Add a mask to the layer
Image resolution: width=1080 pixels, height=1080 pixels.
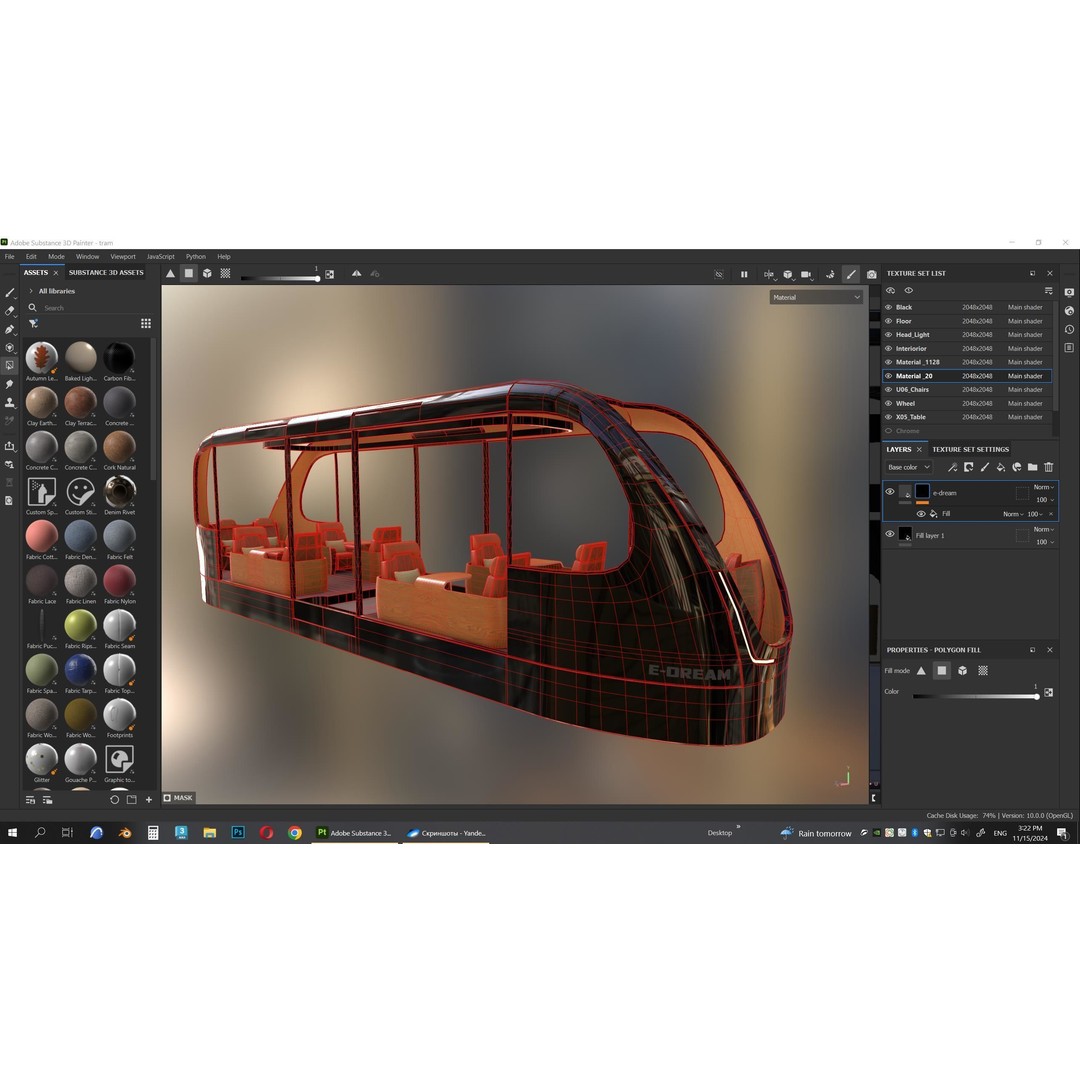tap(968, 467)
